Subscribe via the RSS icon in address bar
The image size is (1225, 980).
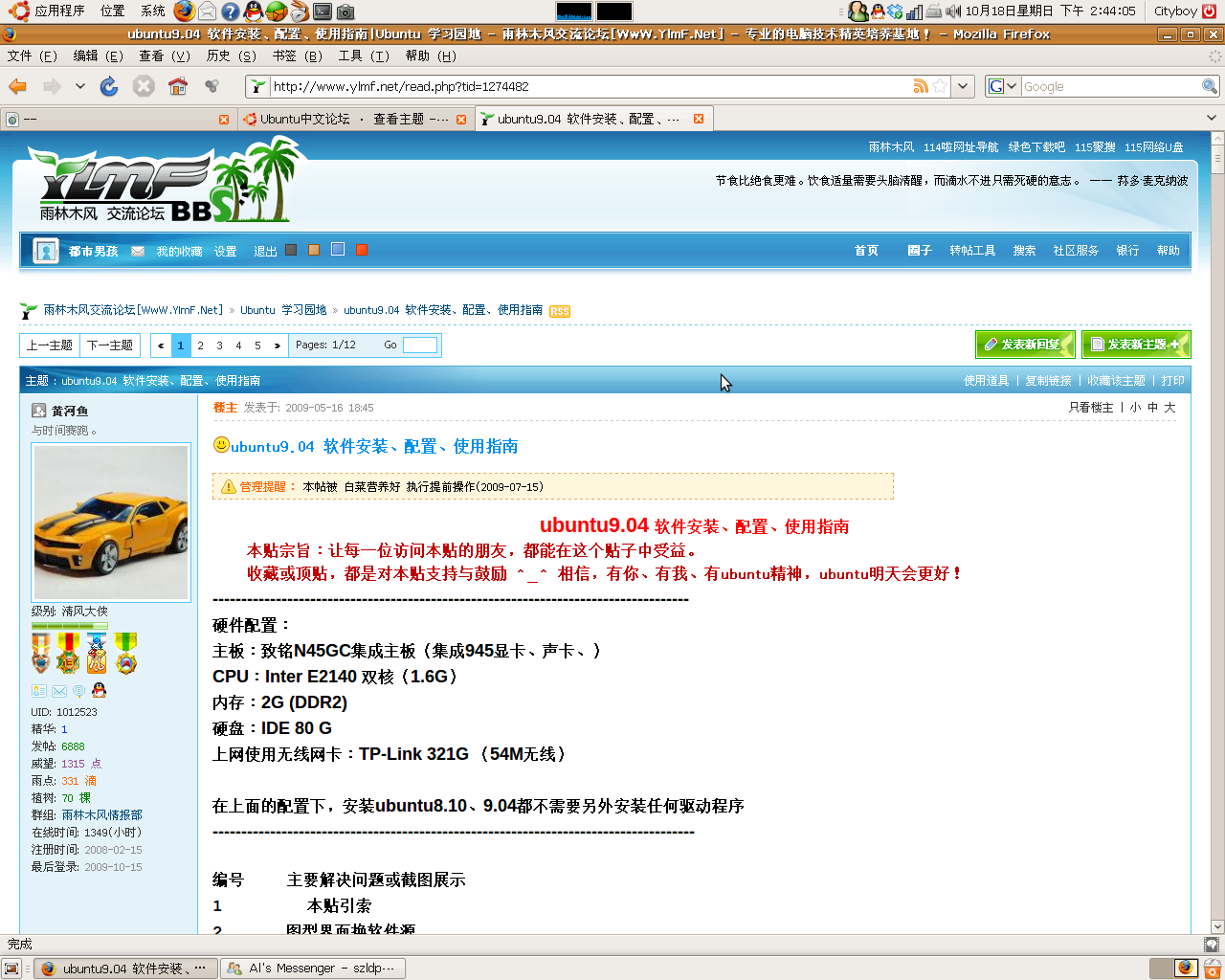click(x=921, y=86)
